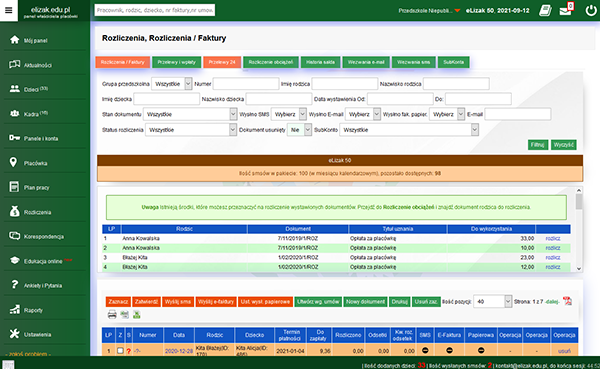600x369 pixels.
Task: Expand the Stan dokumentu dropdown
Action: click(x=233, y=114)
